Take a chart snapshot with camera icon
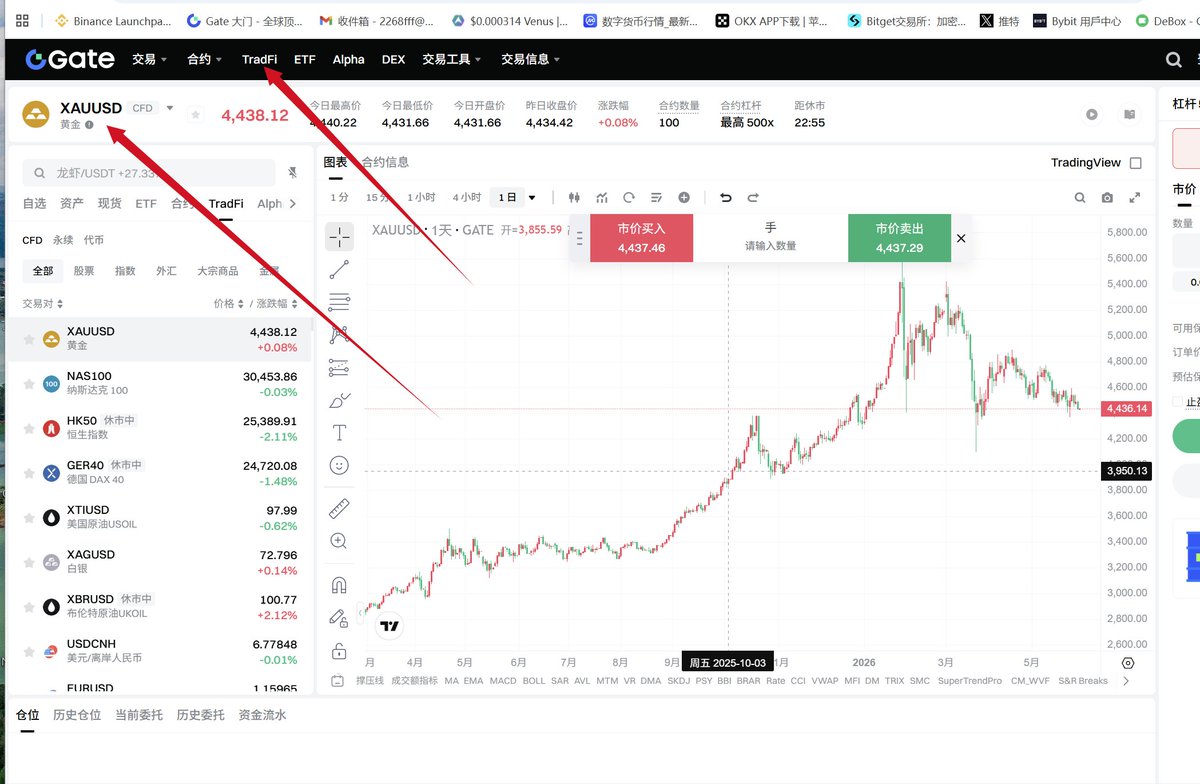 pyautogui.click(x=1107, y=198)
